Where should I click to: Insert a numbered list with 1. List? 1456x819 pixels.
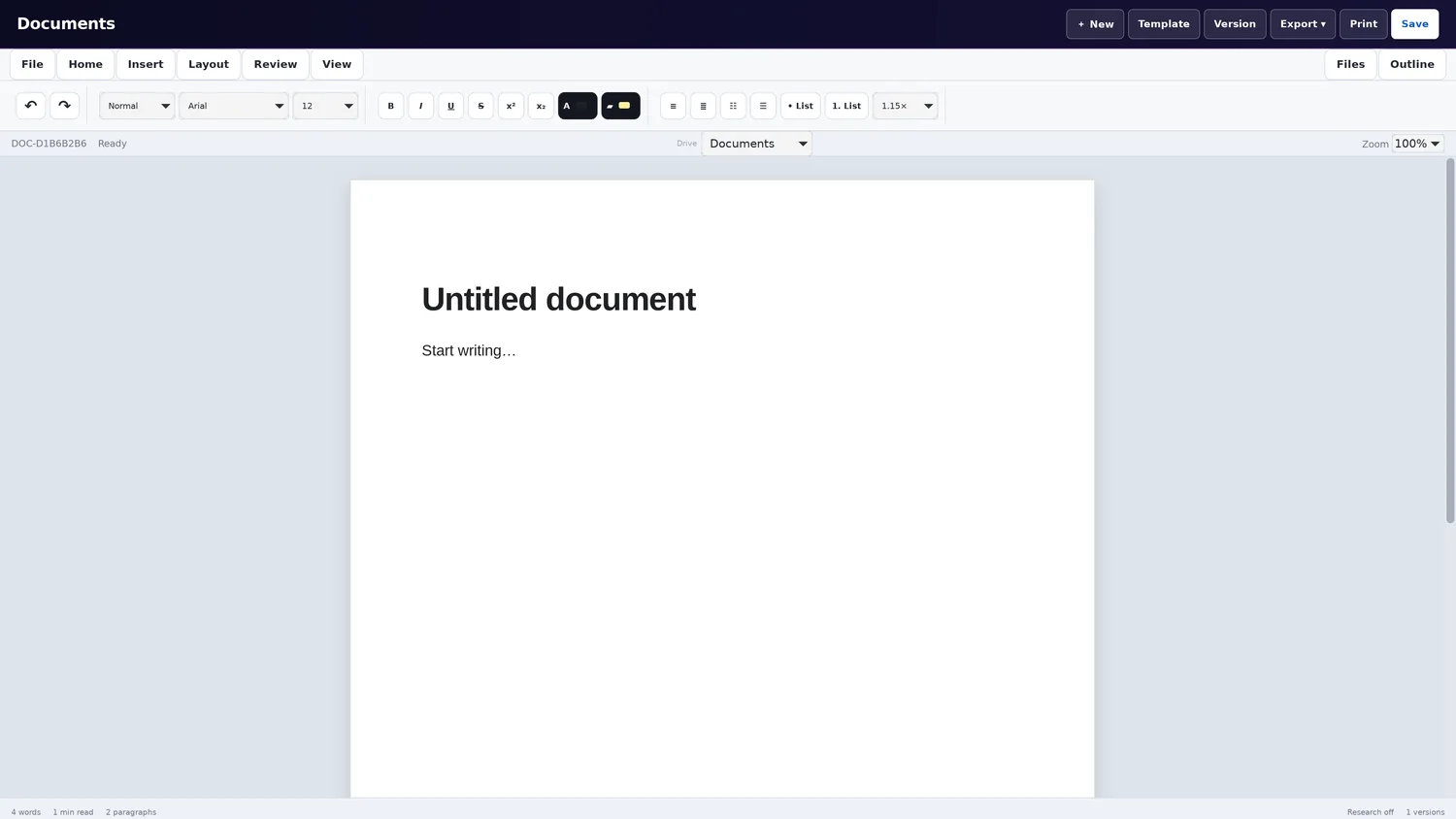pos(846,106)
